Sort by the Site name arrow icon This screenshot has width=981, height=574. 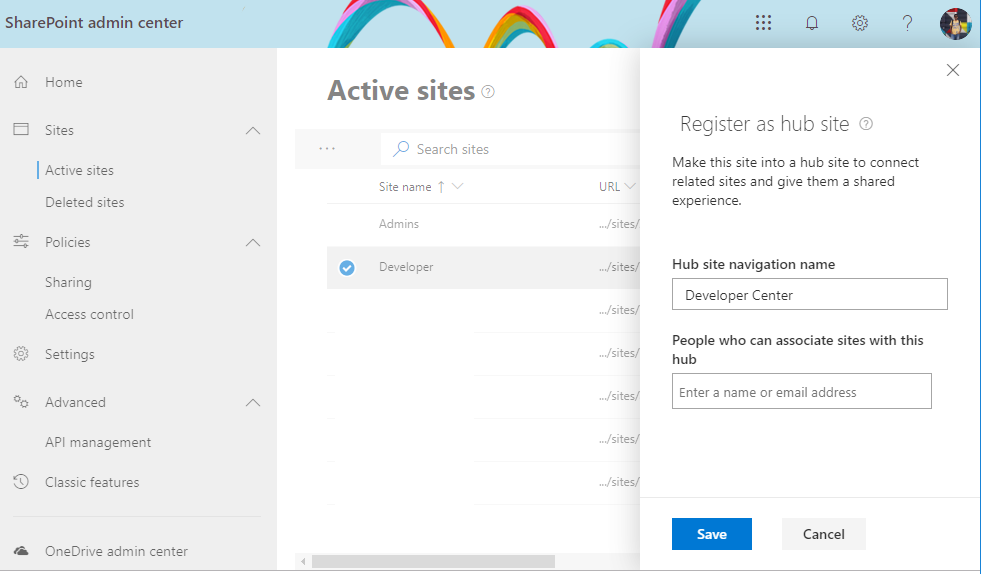tap(441, 187)
